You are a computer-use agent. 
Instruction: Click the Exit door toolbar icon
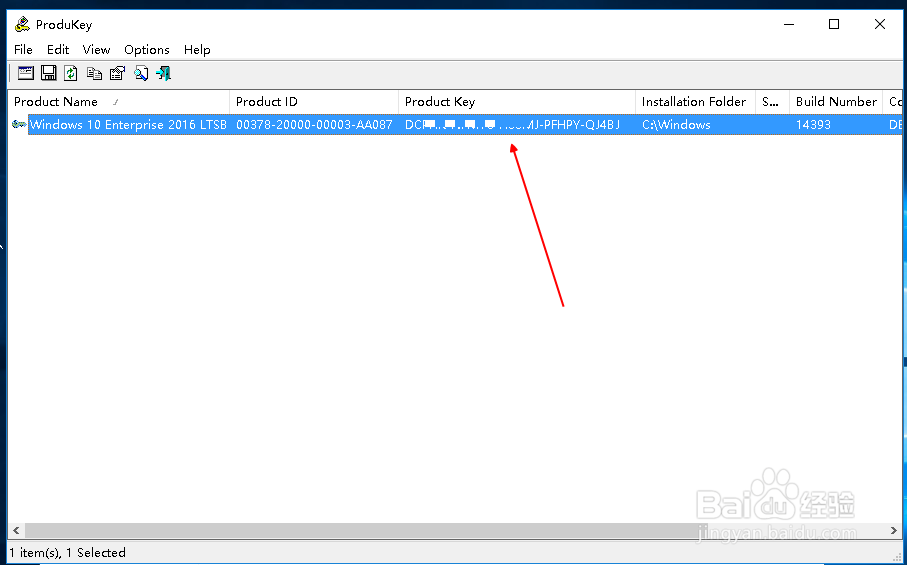(164, 73)
